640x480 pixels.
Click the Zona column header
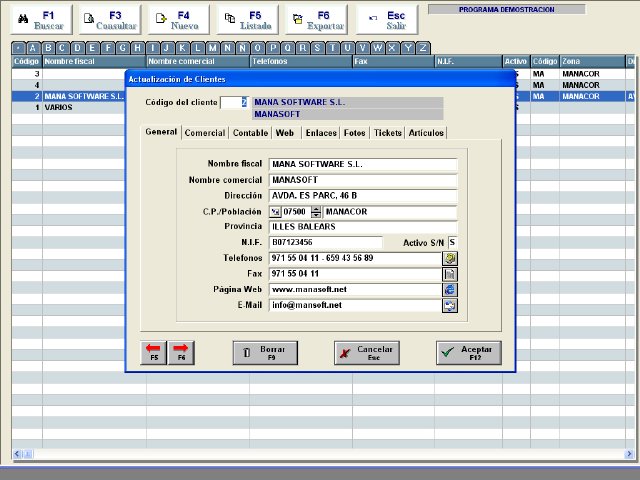[x=592, y=61]
